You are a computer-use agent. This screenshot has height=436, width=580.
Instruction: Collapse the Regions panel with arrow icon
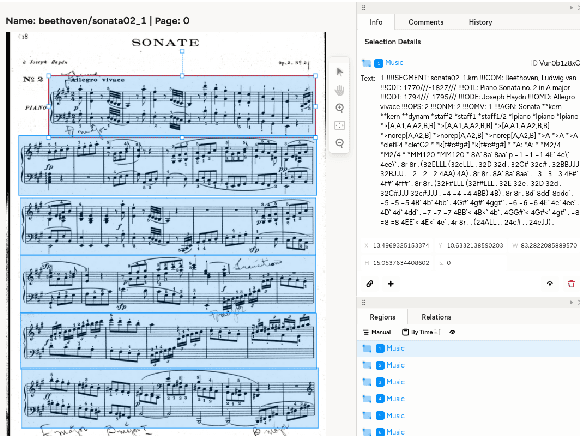pyautogui.click(x=571, y=303)
